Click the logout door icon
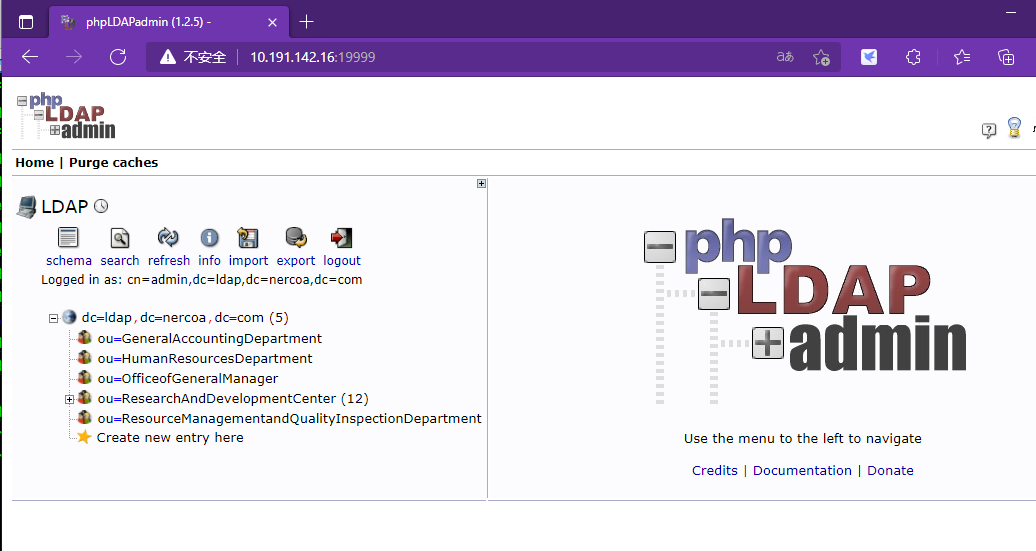This screenshot has height=551, width=1036. click(342, 238)
